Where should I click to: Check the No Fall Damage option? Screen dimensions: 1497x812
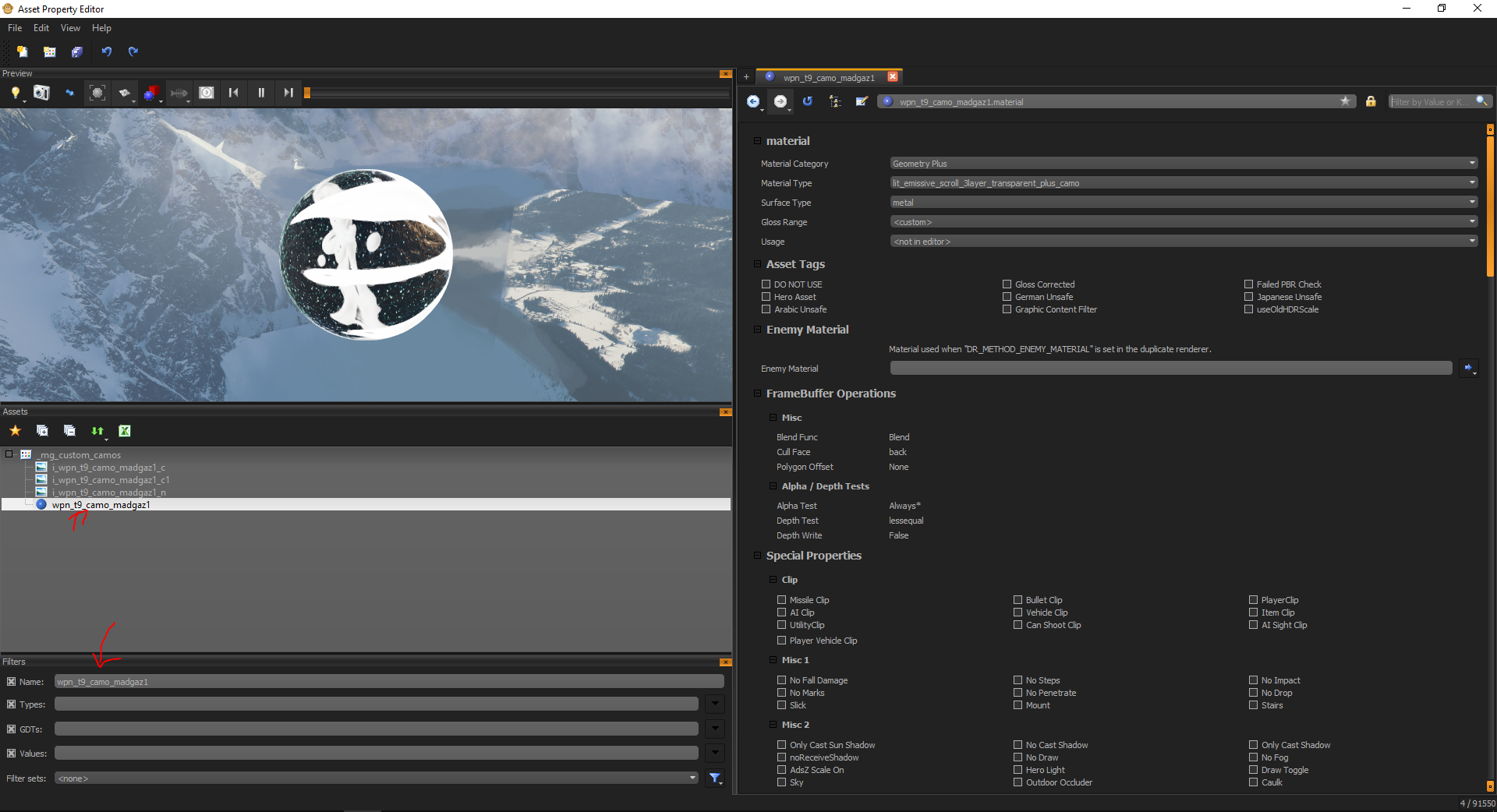click(782, 680)
